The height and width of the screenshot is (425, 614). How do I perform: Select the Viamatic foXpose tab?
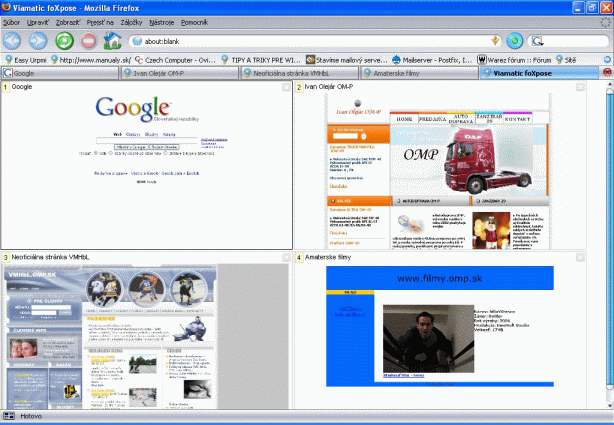point(540,73)
